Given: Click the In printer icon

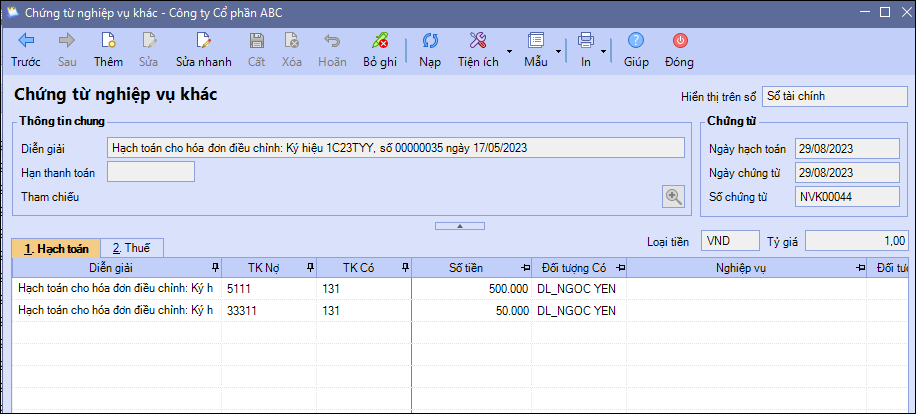Looking at the screenshot, I should pyautogui.click(x=585, y=41).
